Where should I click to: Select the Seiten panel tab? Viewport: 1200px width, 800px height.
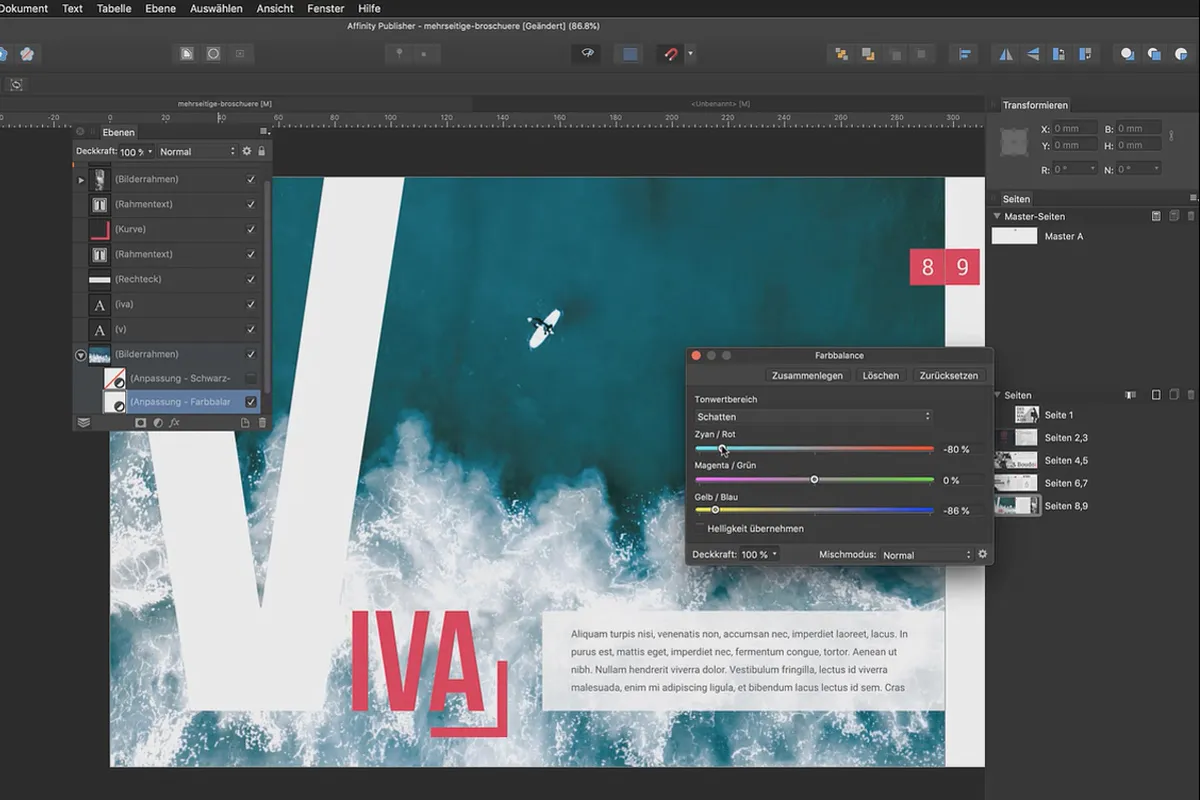(1016, 199)
